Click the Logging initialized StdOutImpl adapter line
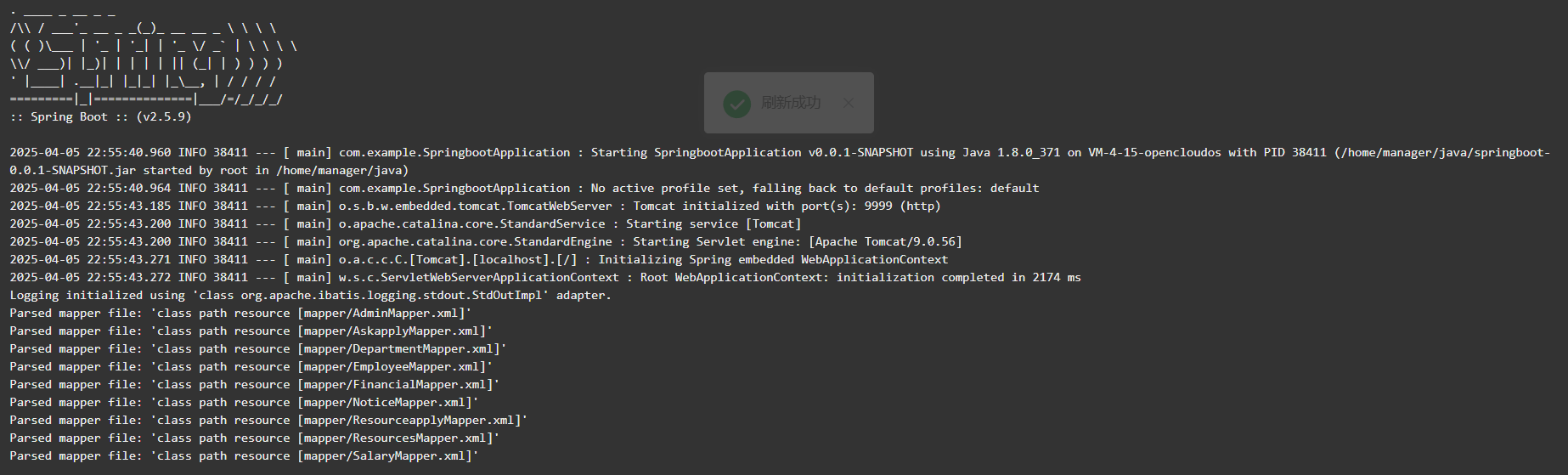Viewport: 1568px width, 475px height. click(x=311, y=295)
